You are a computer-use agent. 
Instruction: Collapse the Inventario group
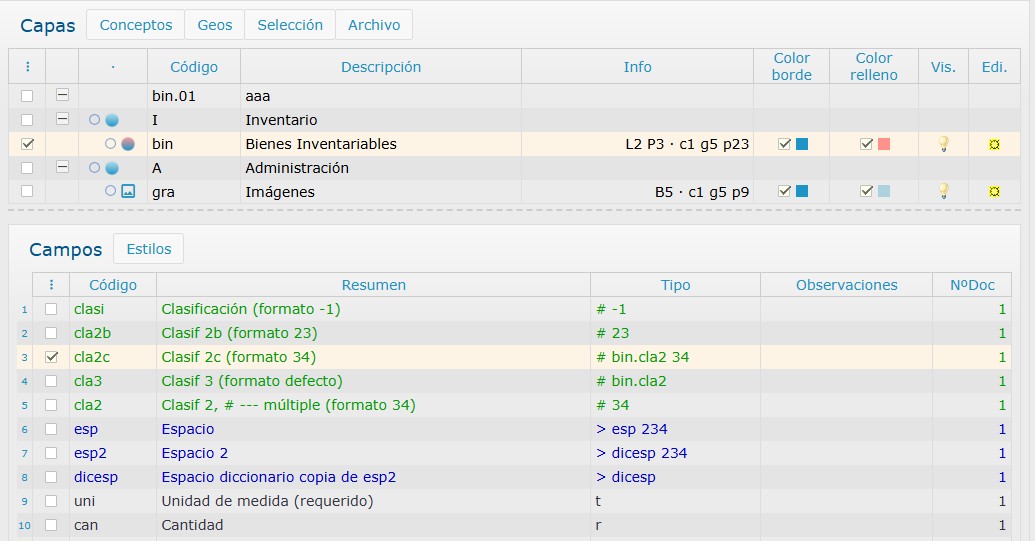tap(62, 120)
